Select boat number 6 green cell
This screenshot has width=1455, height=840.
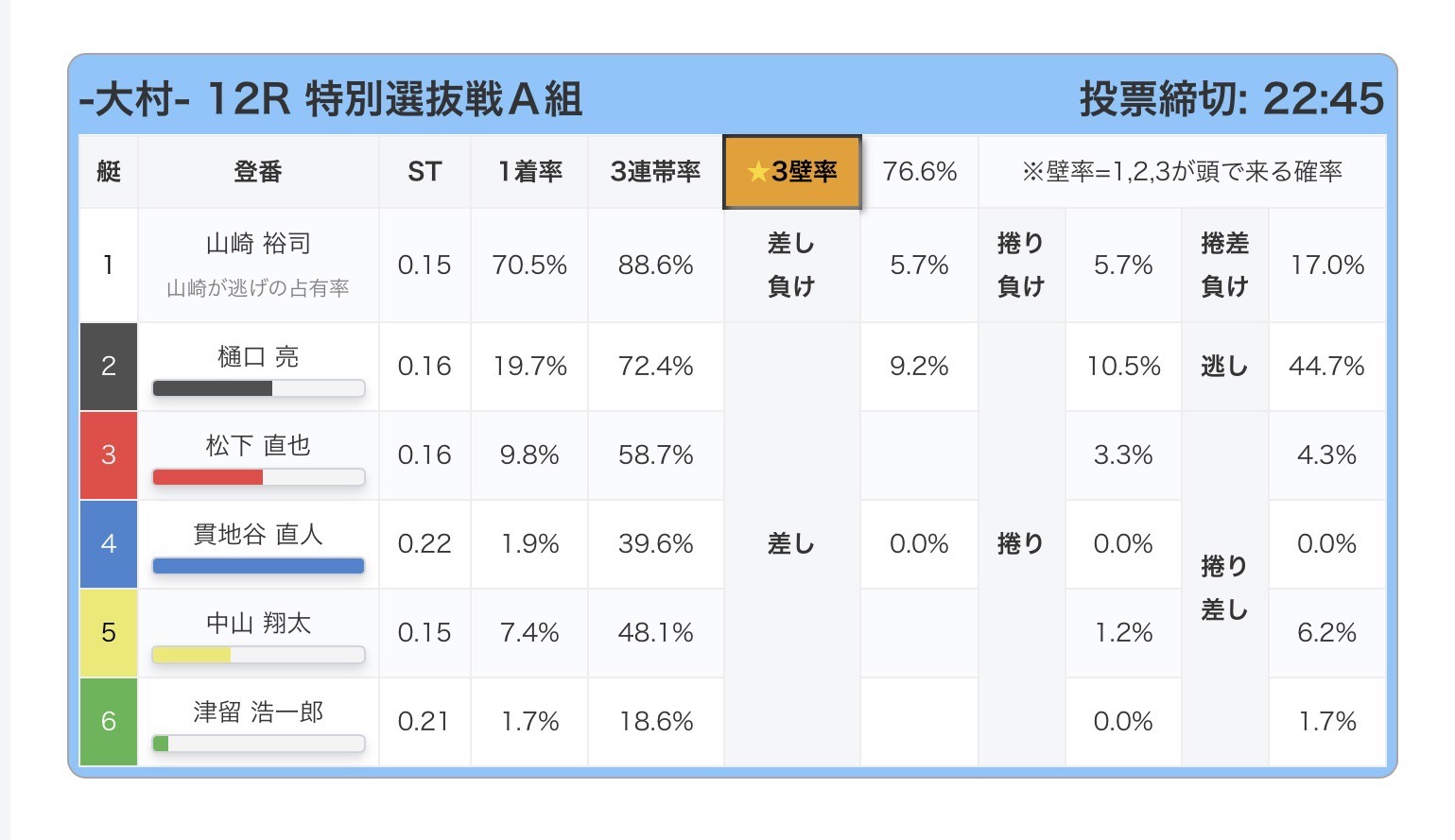tap(109, 722)
